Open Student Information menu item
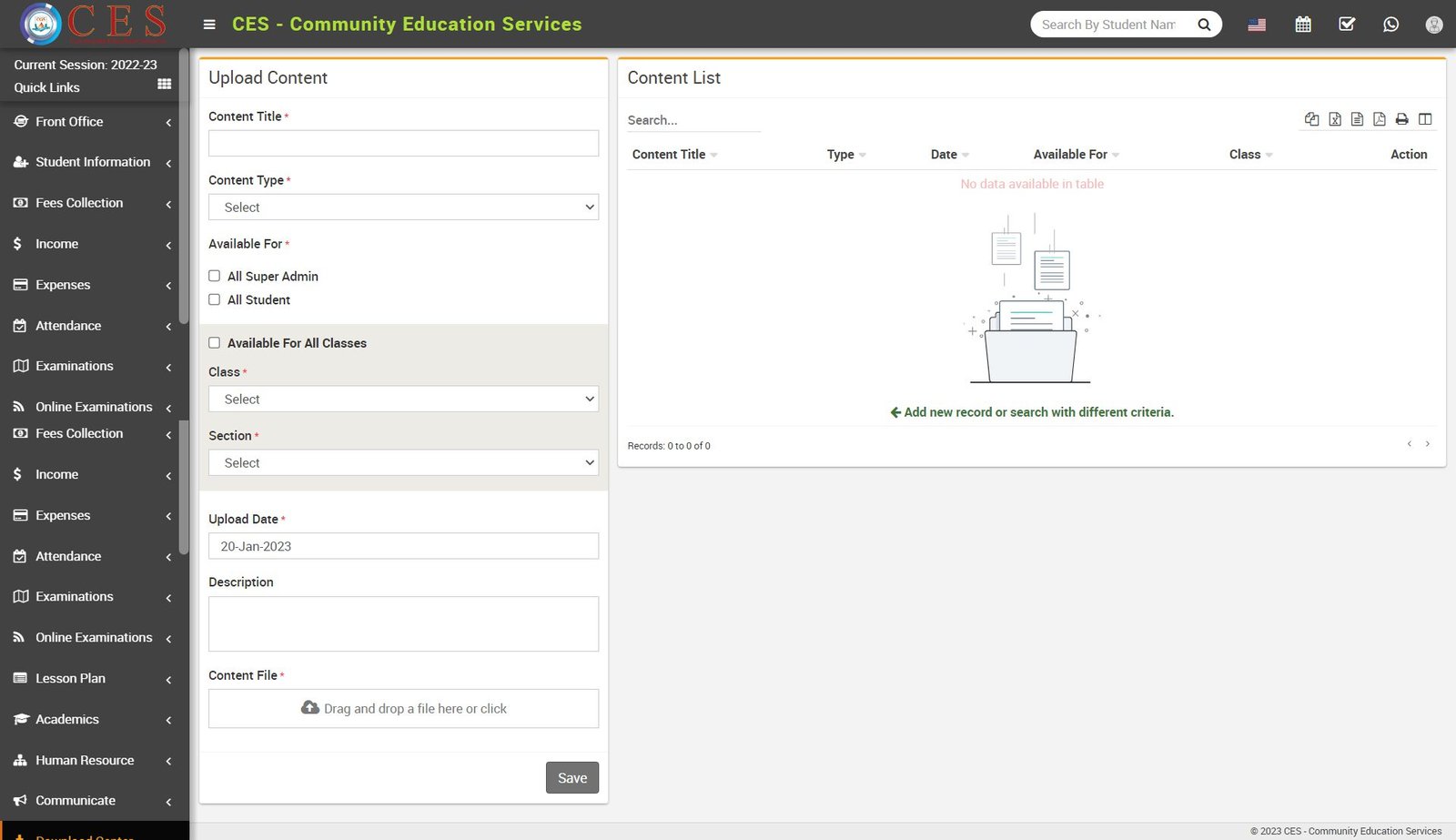The width and height of the screenshot is (1456, 840). point(93,162)
